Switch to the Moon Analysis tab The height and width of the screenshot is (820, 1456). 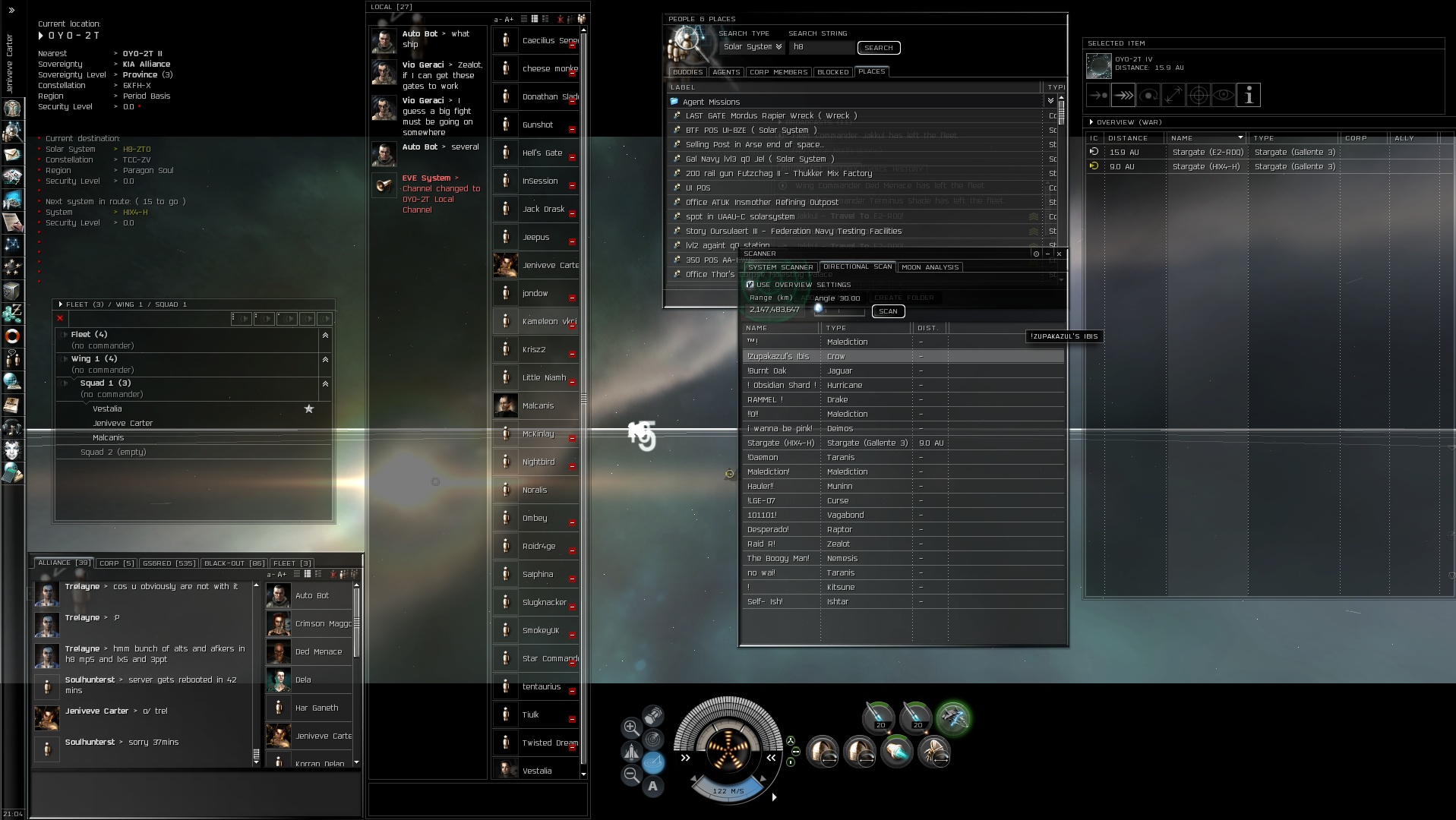pyautogui.click(x=930, y=267)
